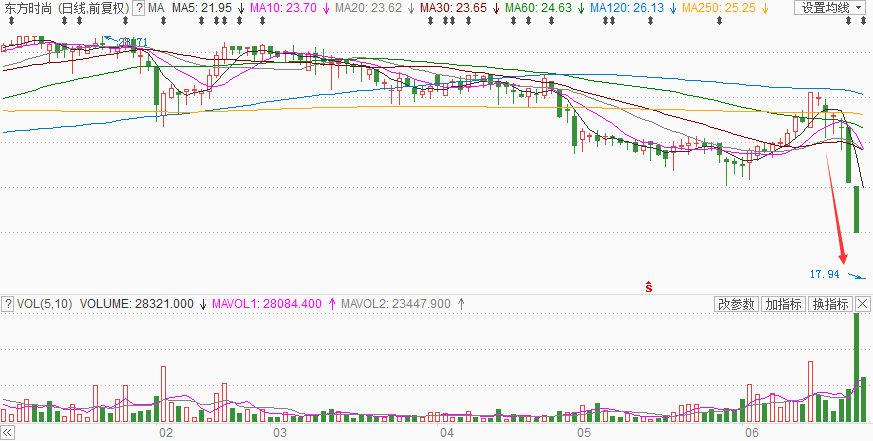Jump to the 03 month axis label
The width and height of the screenshot is (873, 441).
coord(279,433)
